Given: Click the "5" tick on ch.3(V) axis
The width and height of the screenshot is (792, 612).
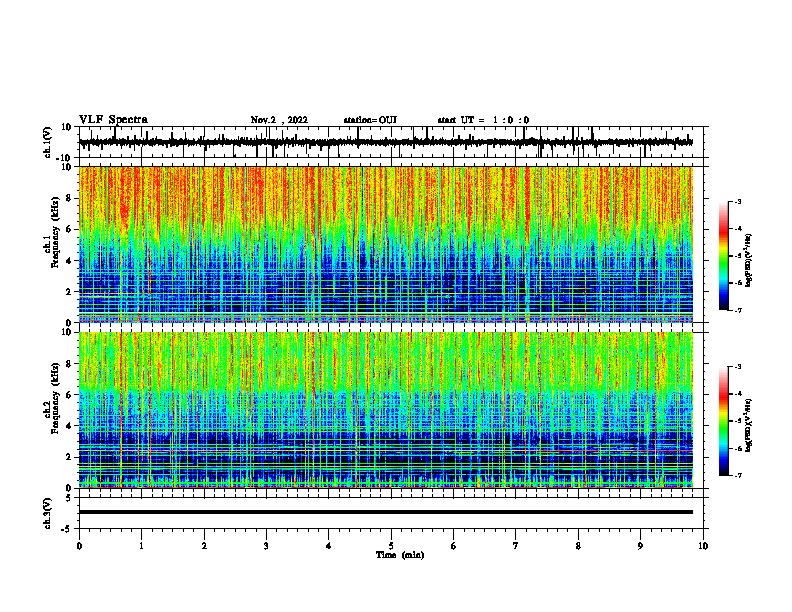Looking at the screenshot, I should click(70, 497).
